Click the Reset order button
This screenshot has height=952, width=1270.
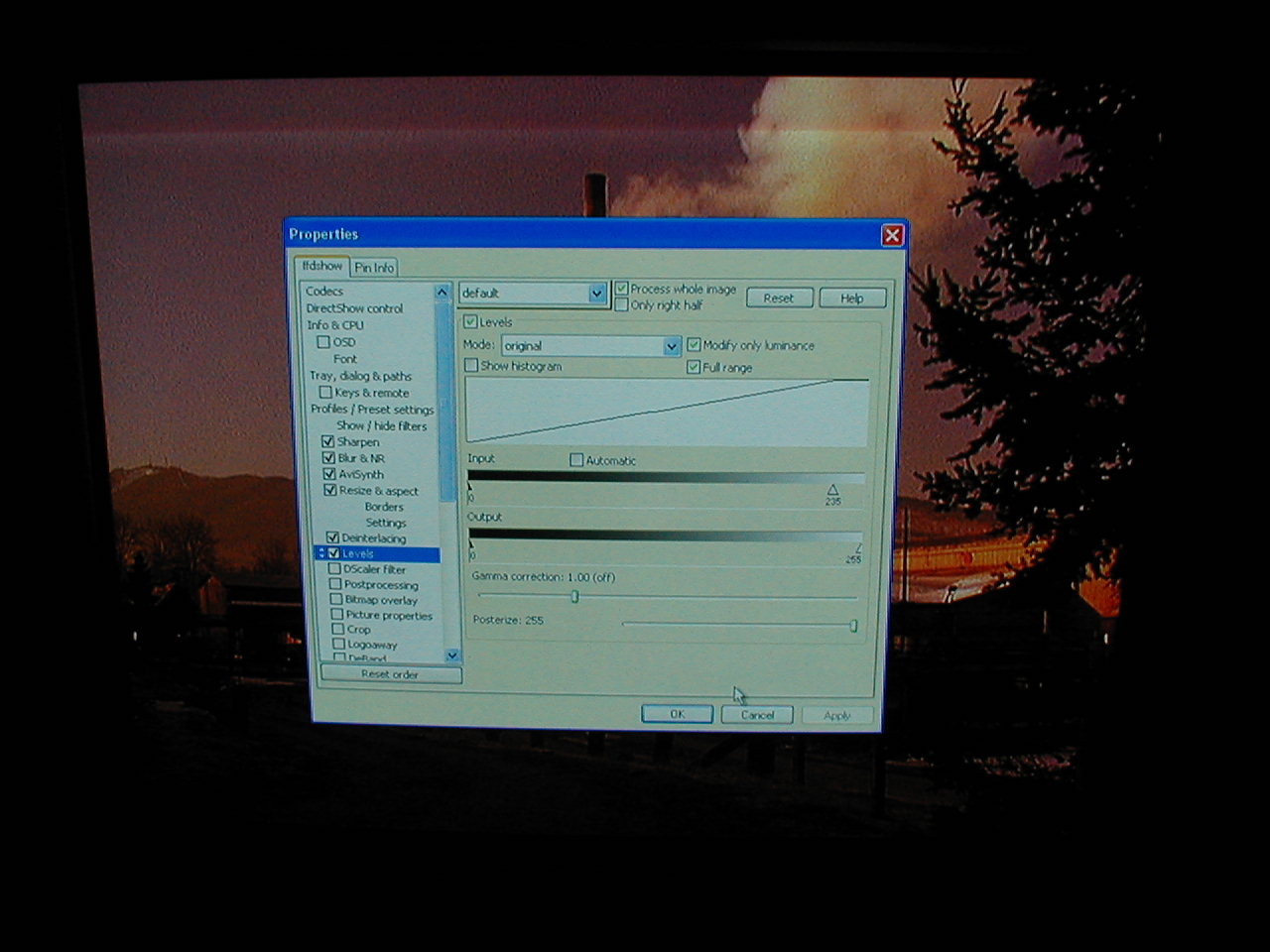click(390, 674)
